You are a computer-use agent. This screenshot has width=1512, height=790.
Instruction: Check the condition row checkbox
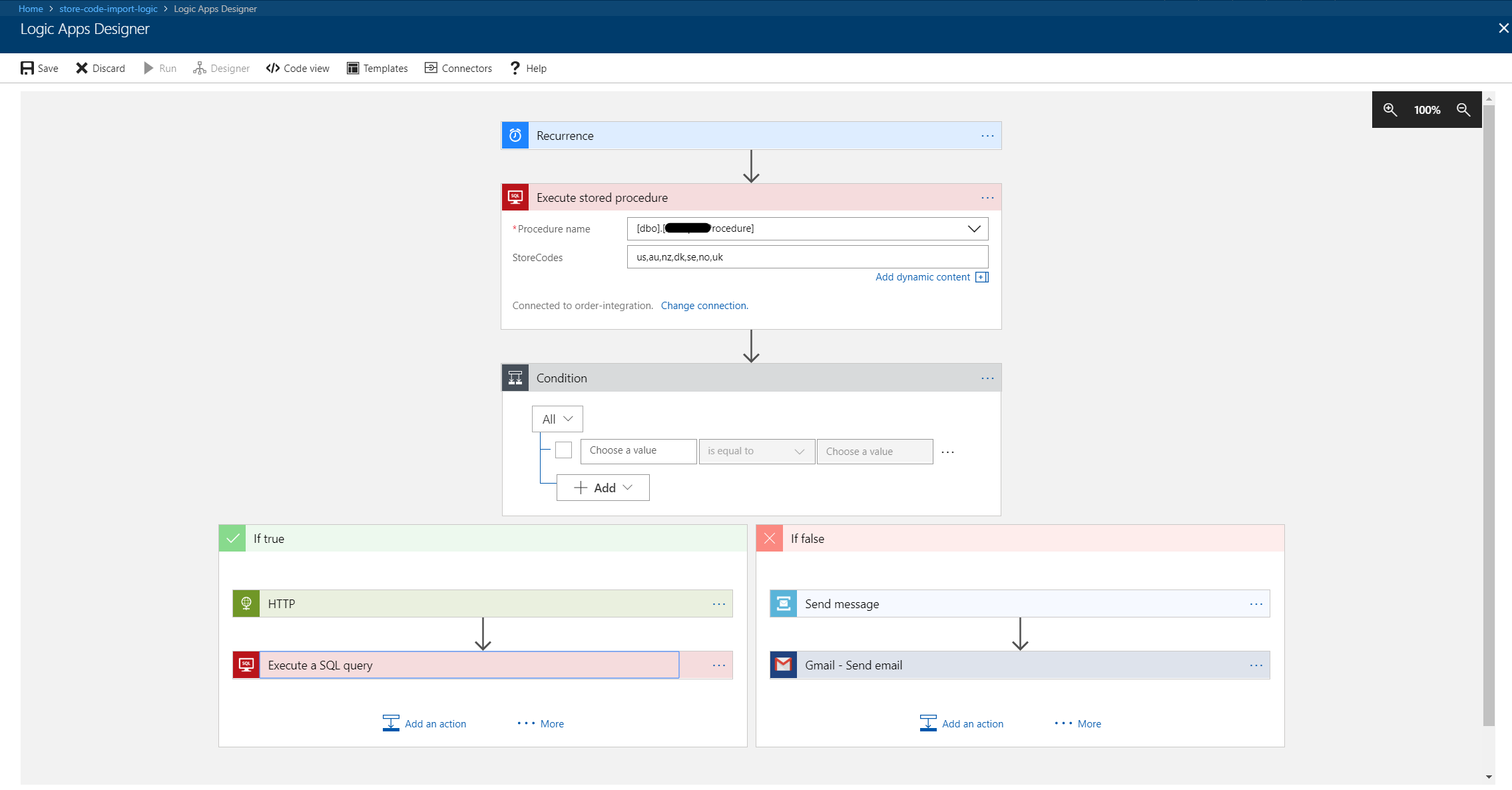pos(563,450)
